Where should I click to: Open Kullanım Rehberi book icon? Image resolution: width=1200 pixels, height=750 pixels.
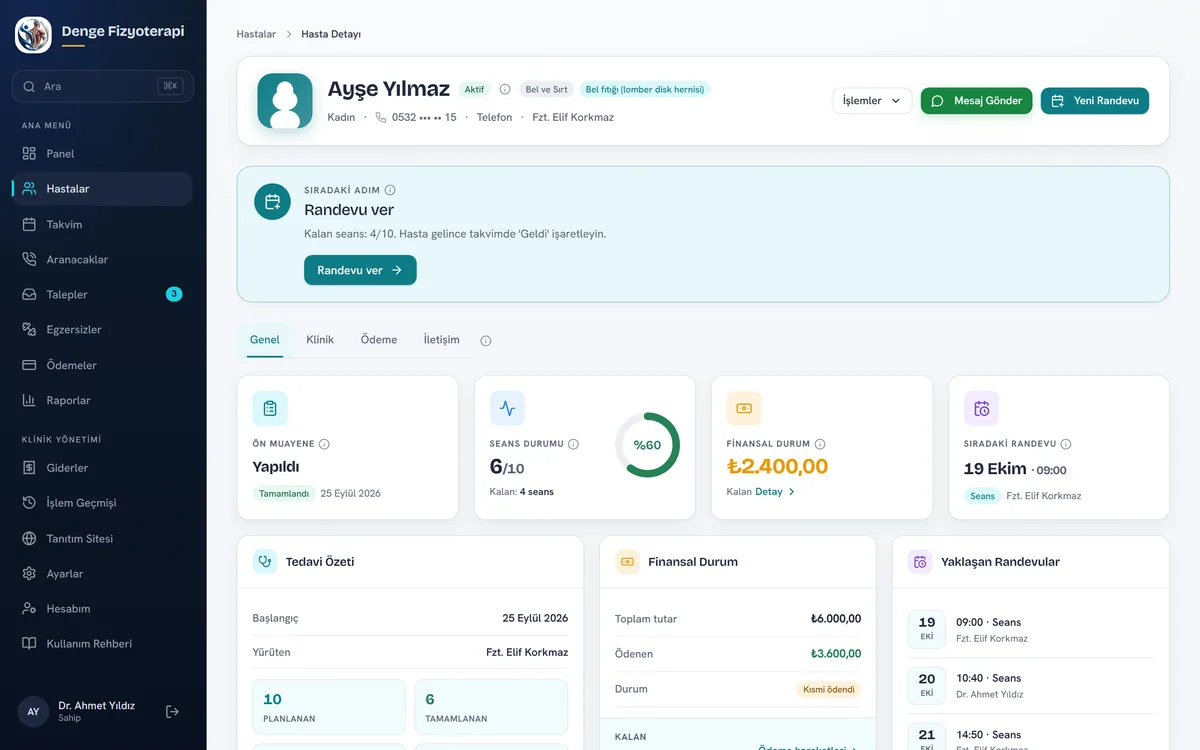click(29, 644)
